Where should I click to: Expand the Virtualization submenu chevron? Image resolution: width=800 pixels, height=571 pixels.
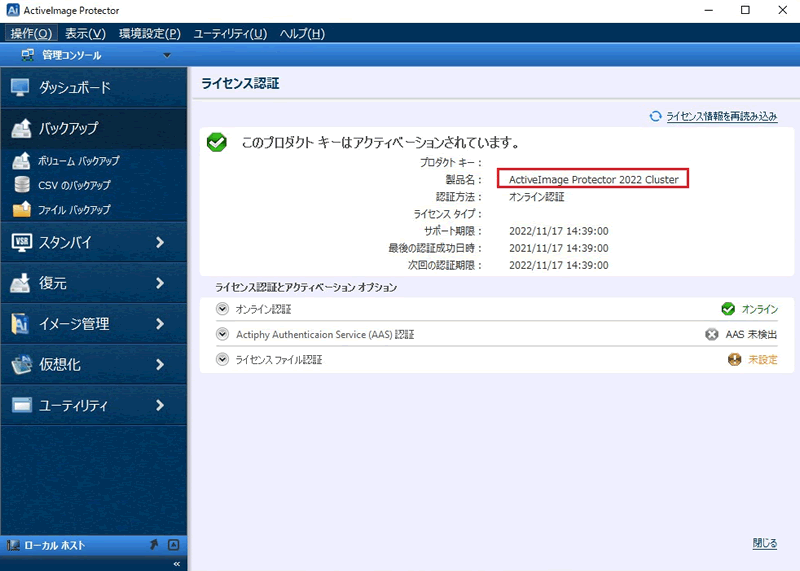tap(160, 364)
